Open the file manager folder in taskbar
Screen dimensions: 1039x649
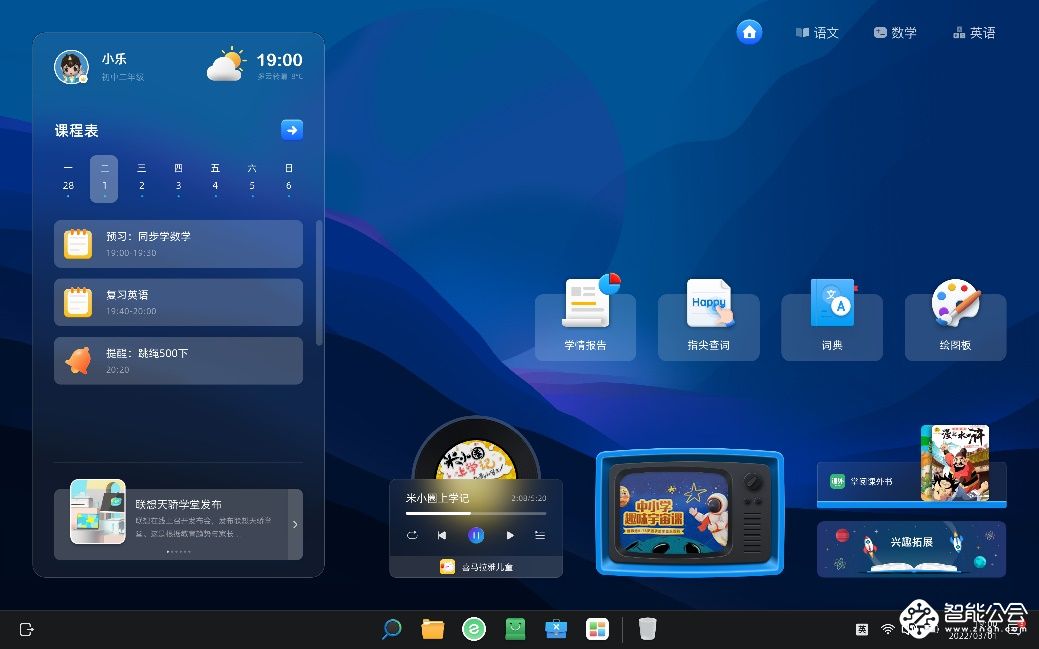point(433,629)
